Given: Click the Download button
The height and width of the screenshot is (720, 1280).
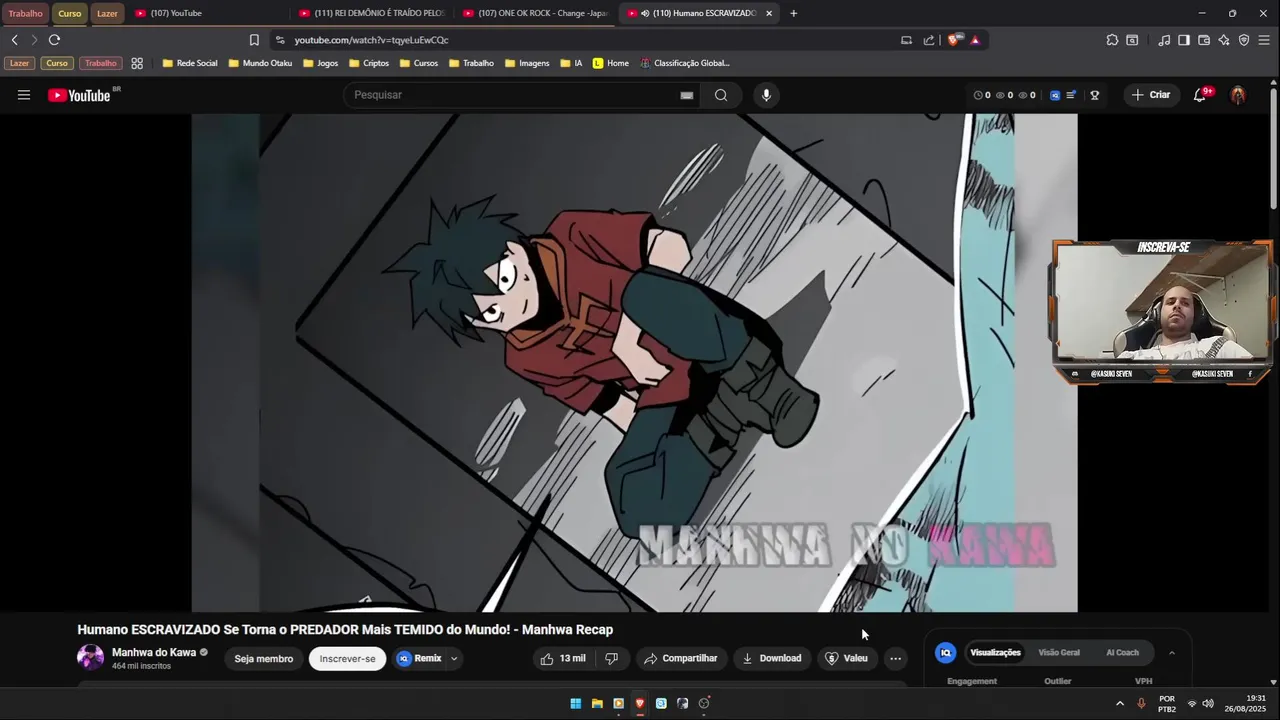Looking at the screenshot, I should (771, 658).
